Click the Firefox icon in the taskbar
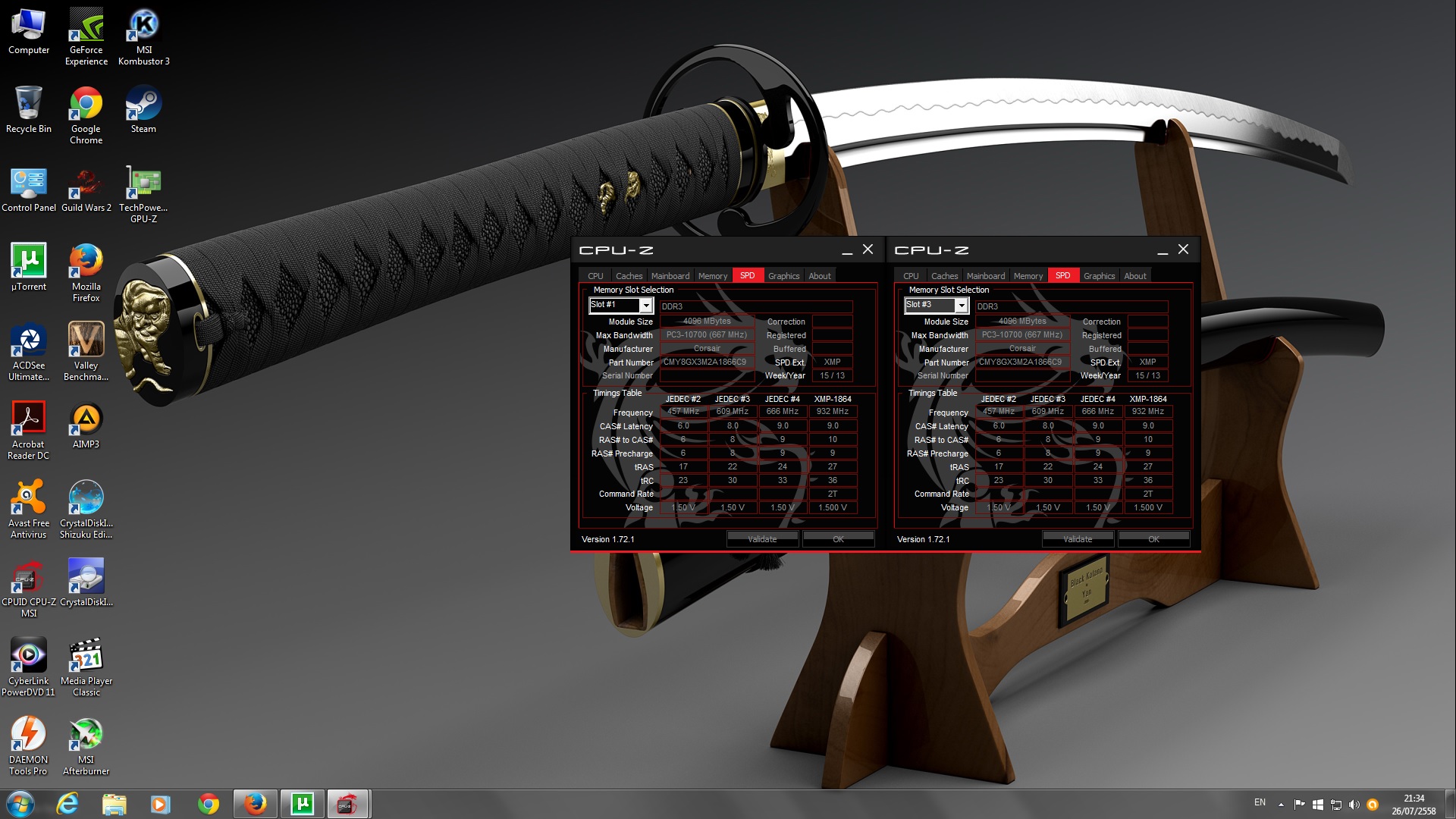Image resolution: width=1456 pixels, height=819 pixels. tap(255, 804)
